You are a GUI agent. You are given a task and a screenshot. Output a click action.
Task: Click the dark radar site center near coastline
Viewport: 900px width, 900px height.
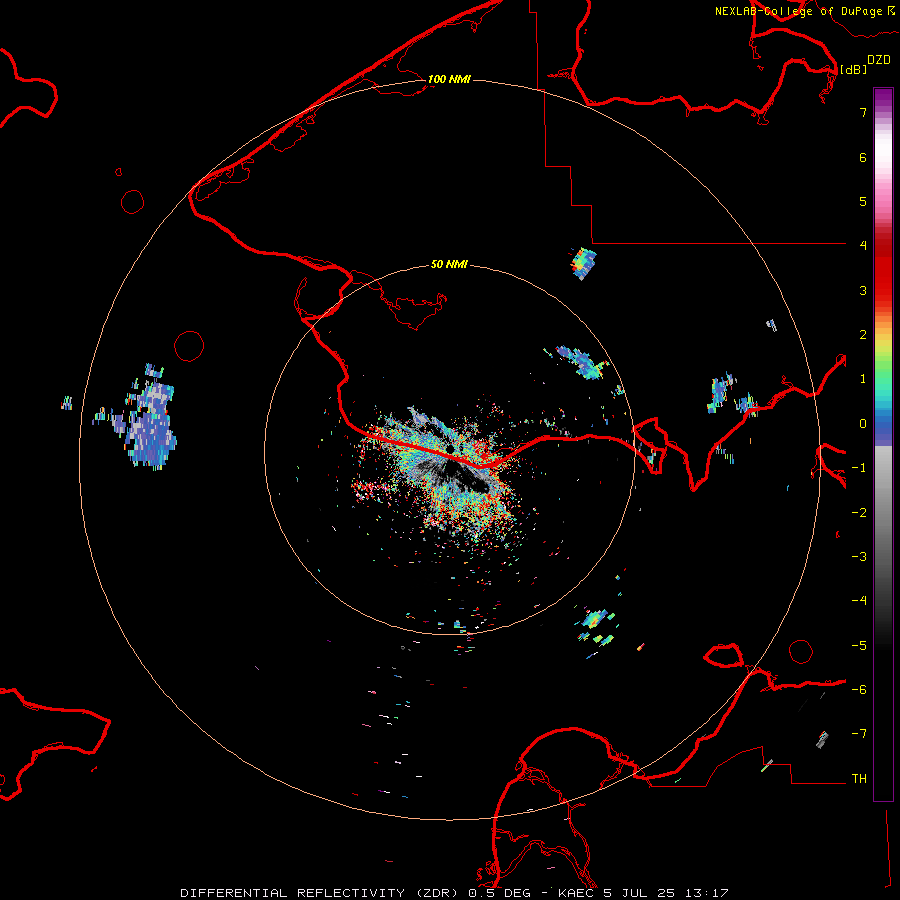click(451, 448)
